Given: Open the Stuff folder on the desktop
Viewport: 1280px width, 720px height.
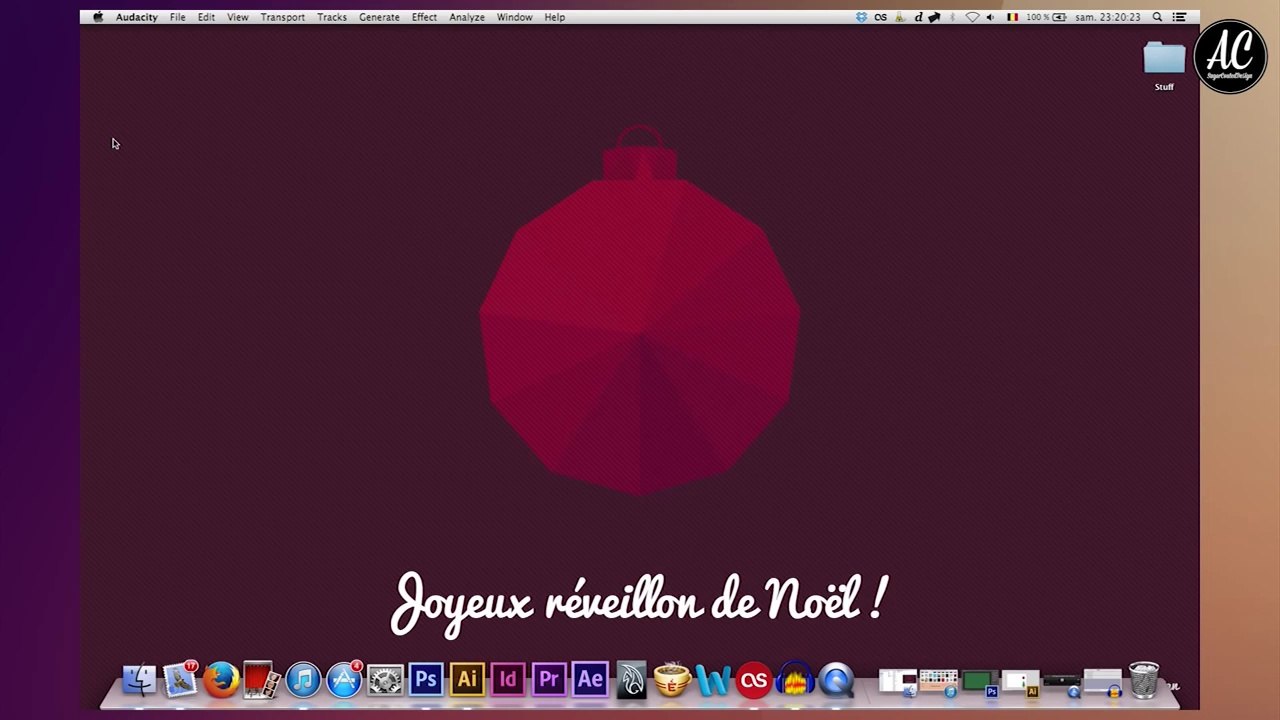Looking at the screenshot, I should 1164,66.
